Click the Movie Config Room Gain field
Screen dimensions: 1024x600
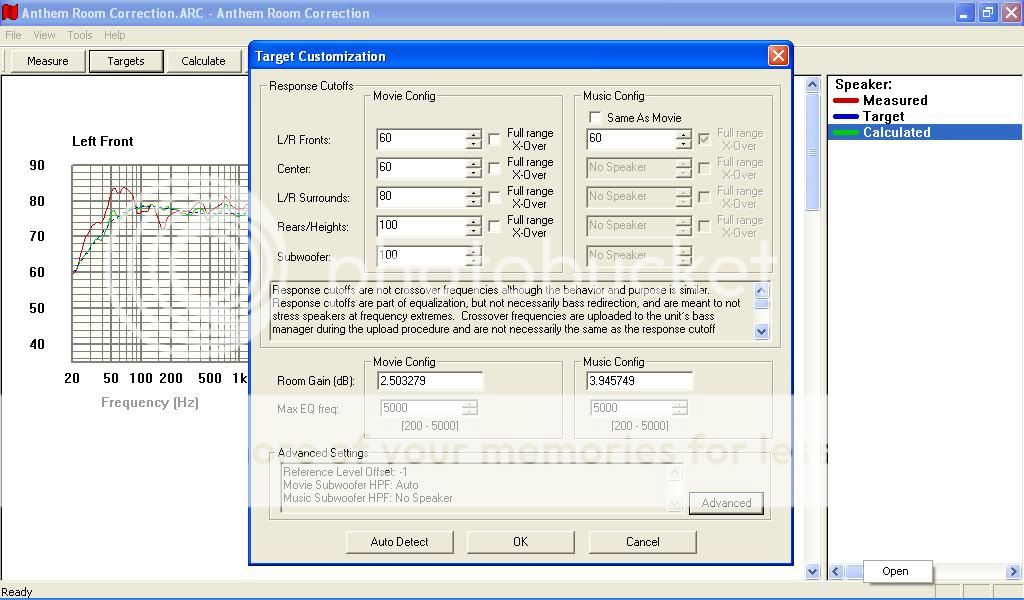pos(430,381)
